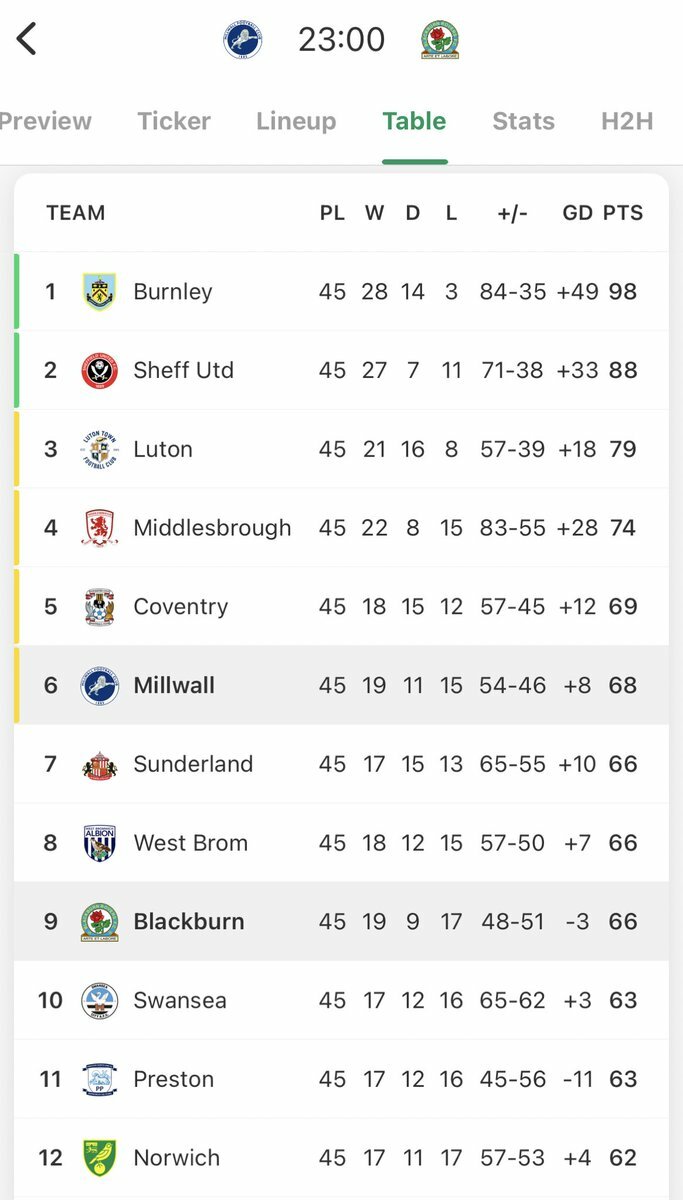Click the West Brom club badge

[100, 843]
